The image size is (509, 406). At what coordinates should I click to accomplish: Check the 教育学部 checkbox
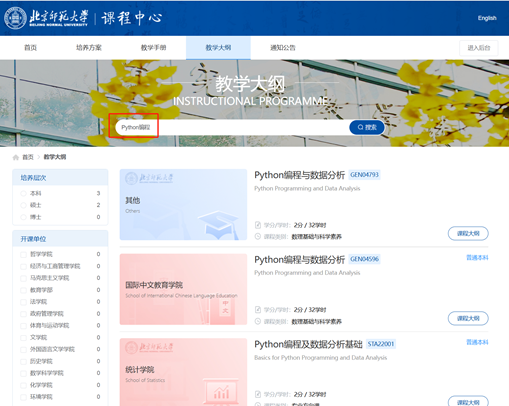click(x=23, y=290)
